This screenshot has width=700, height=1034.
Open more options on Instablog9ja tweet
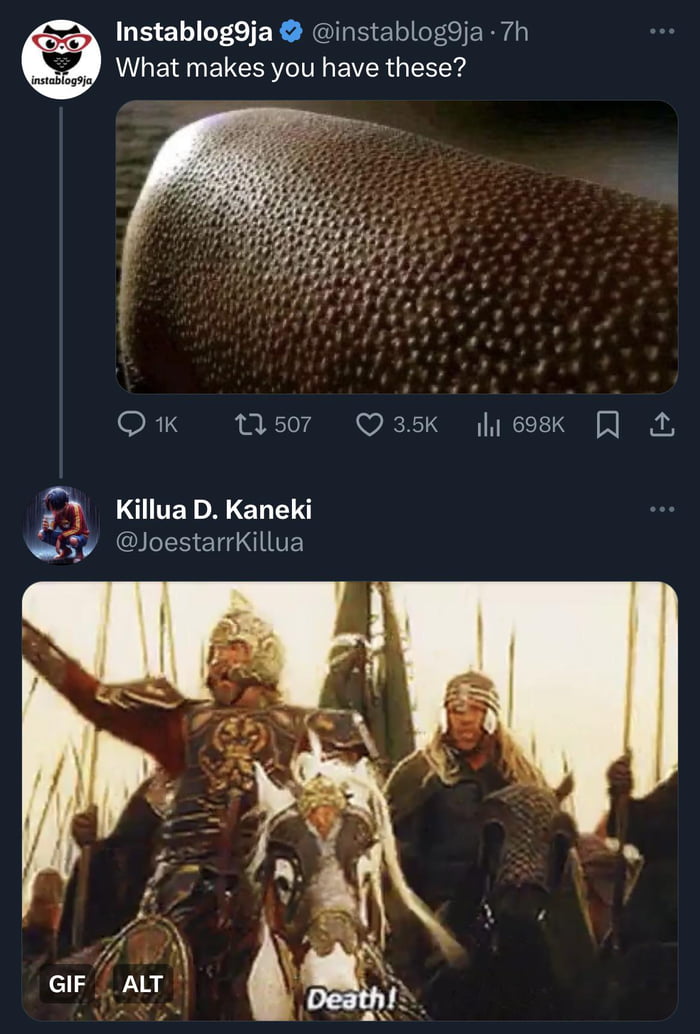661,32
